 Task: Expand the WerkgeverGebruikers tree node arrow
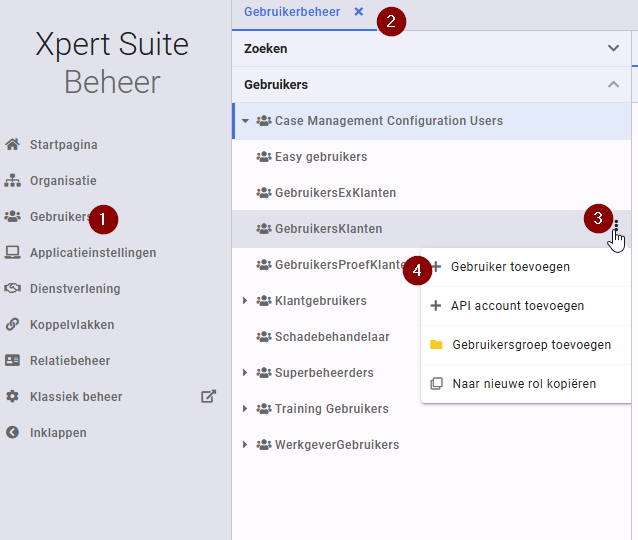tap(245, 444)
